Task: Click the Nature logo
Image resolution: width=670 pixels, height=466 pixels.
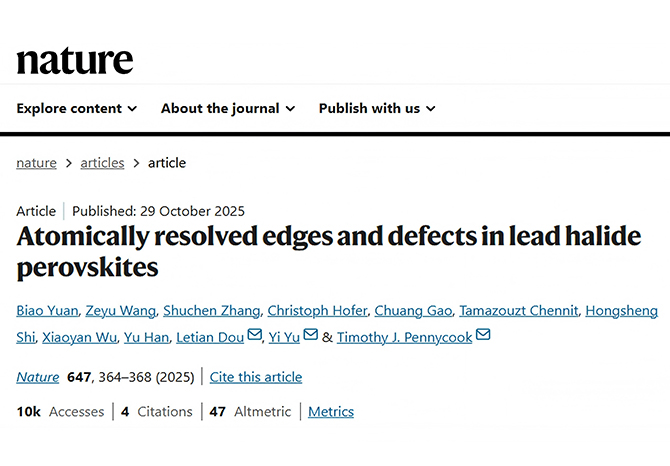Action: tap(75, 60)
